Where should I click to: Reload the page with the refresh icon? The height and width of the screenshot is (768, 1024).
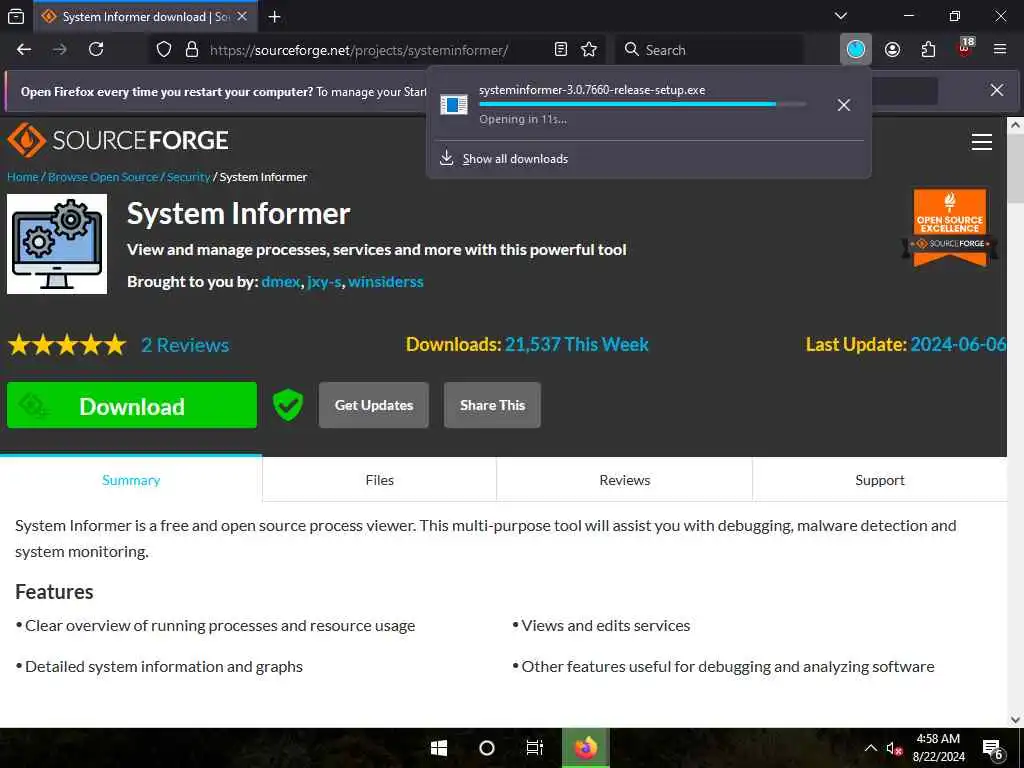[x=96, y=50]
